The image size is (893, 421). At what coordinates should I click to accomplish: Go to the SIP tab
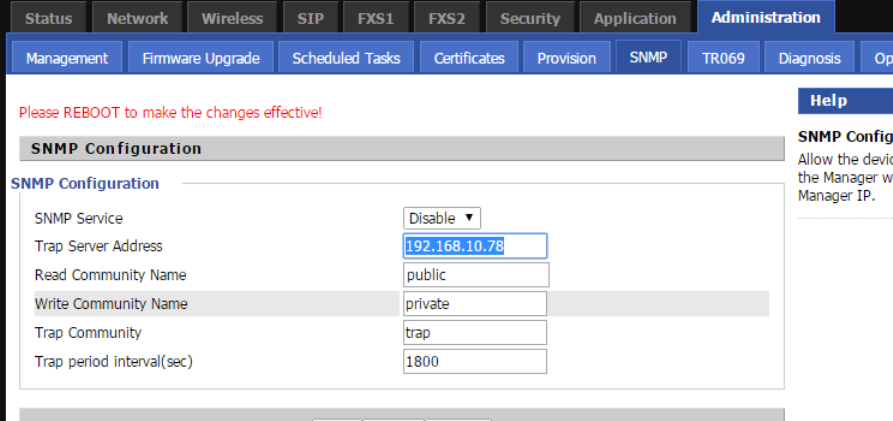(x=310, y=18)
